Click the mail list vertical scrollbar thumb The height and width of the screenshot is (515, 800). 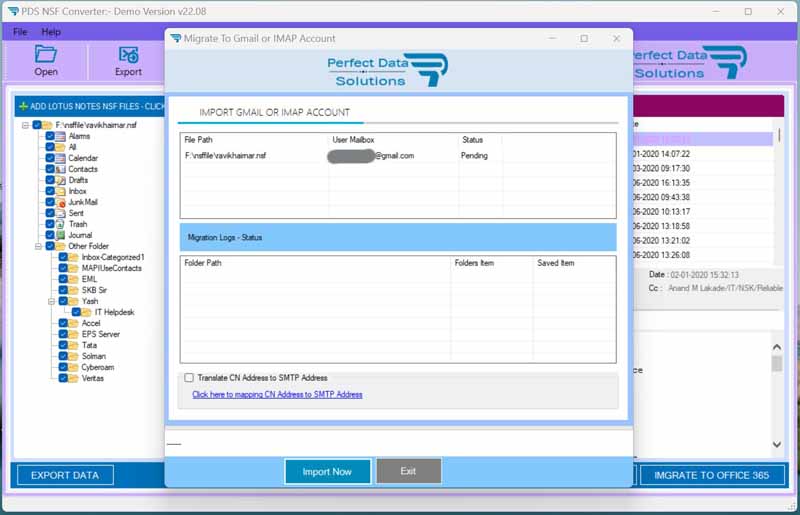779,136
